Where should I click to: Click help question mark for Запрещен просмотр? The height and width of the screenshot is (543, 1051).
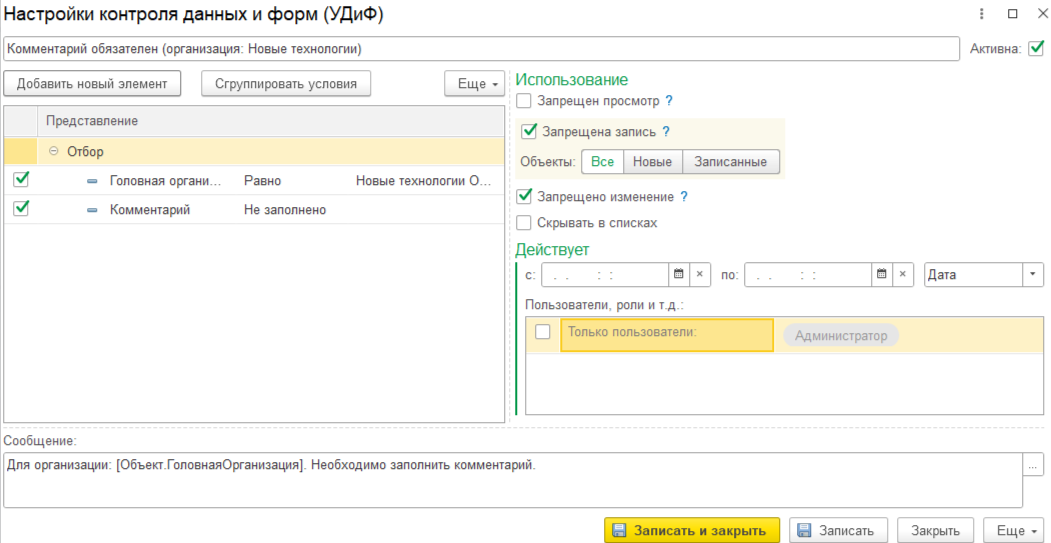click(669, 101)
